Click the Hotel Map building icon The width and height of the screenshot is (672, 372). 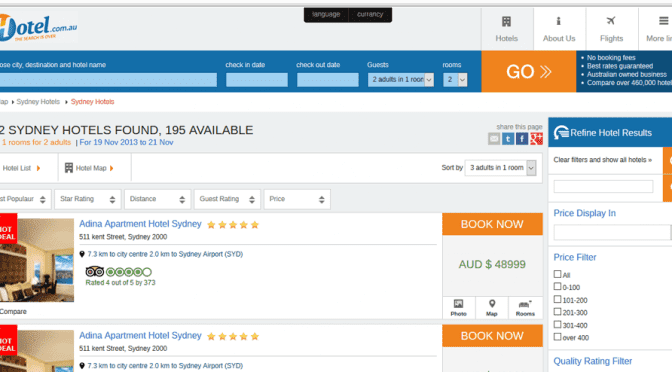(x=69, y=168)
